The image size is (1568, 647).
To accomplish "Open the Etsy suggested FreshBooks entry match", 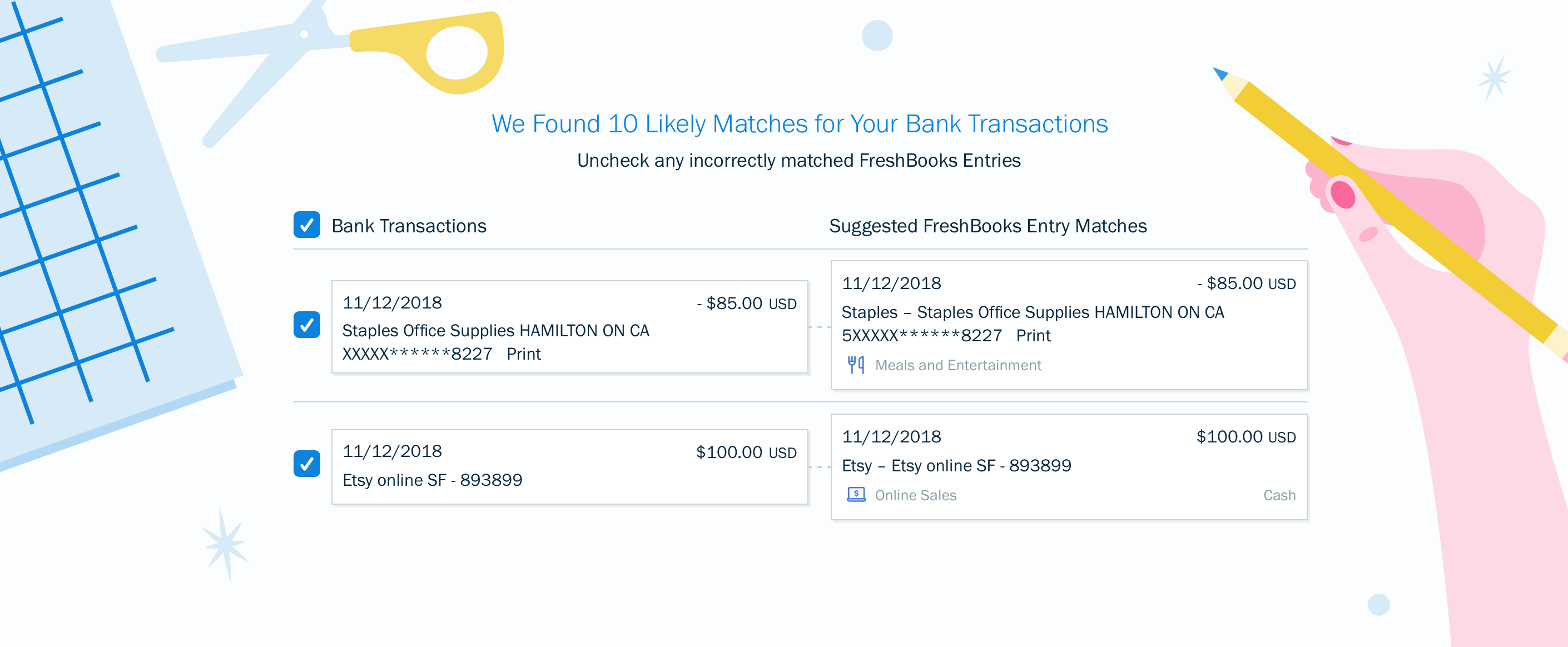I will pos(1068,466).
